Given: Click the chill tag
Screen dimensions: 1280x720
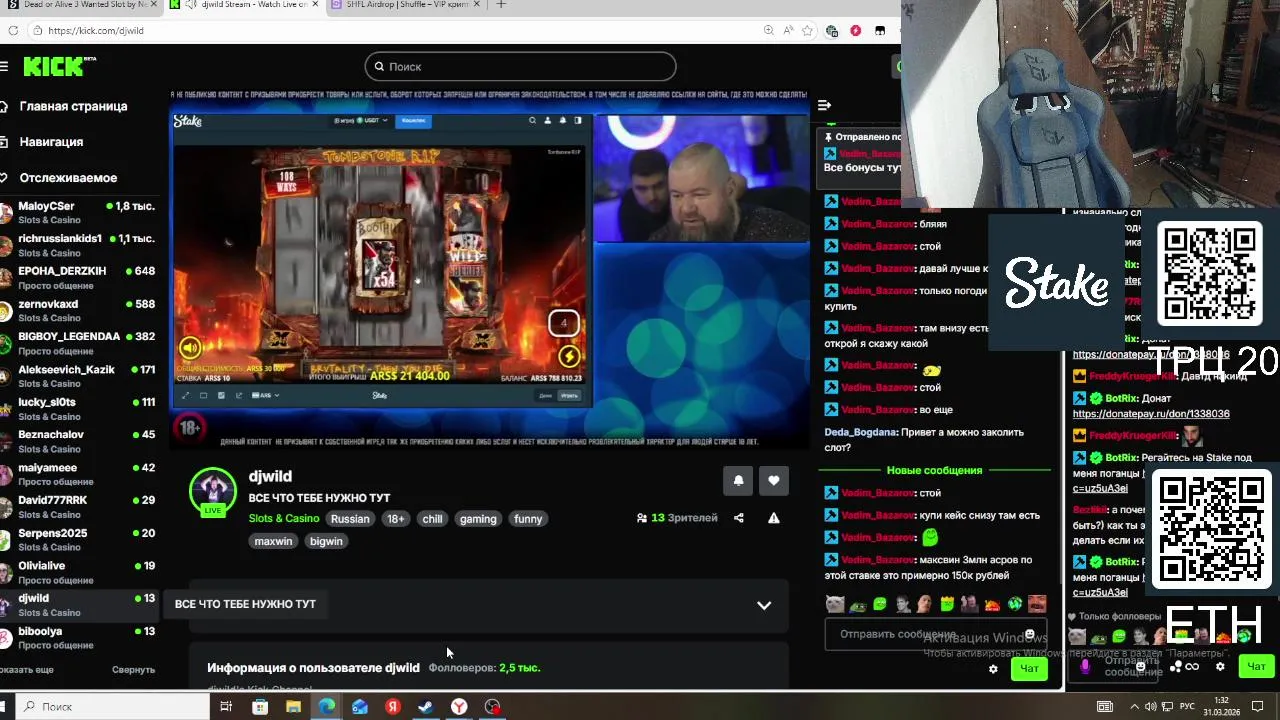Looking at the screenshot, I should 432,519.
